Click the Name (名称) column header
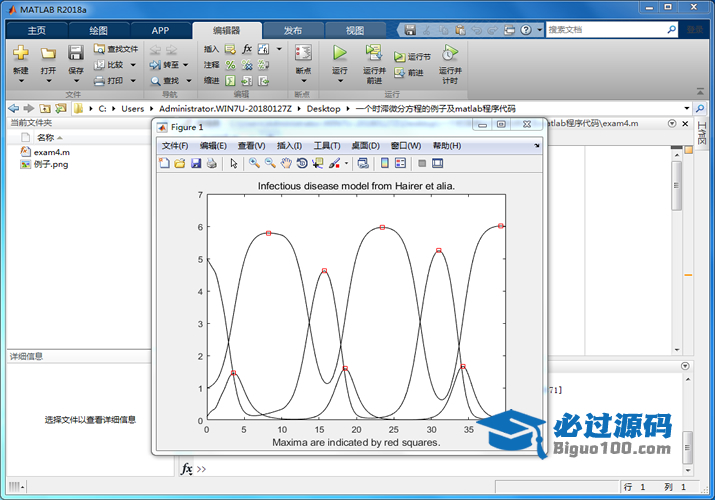Image resolution: width=715 pixels, height=500 pixels. (45, 137)
